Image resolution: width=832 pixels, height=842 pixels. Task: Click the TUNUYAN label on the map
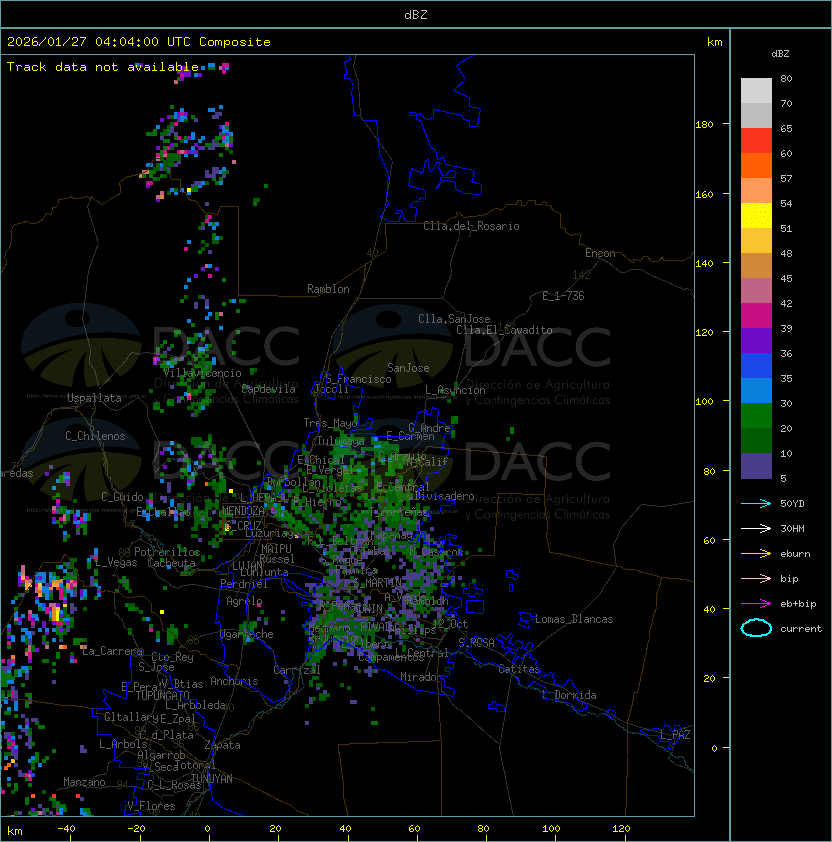pyautogui.click(x=212, y=778)
